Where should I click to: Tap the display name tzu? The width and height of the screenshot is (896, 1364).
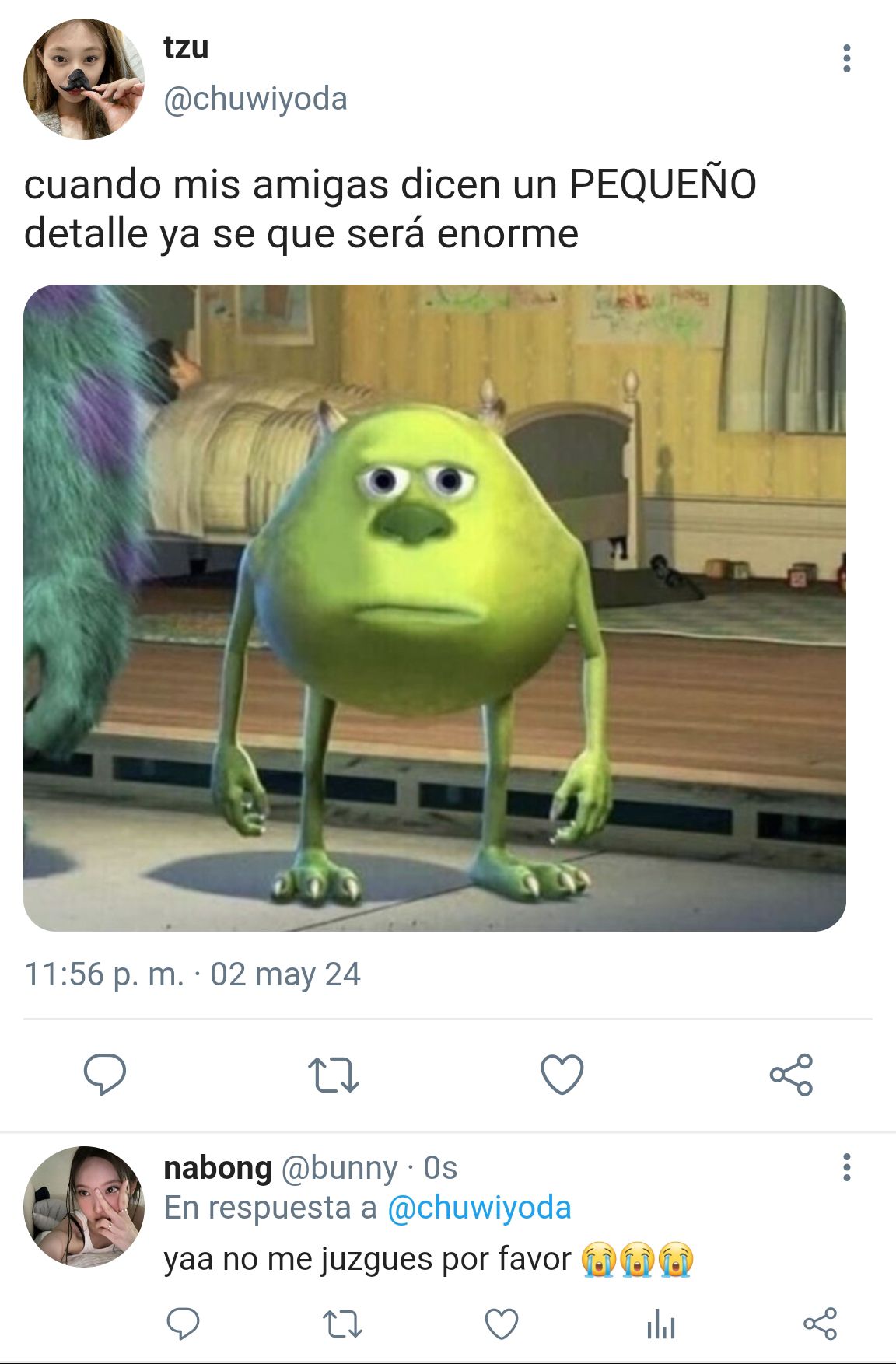pos(186,47)
